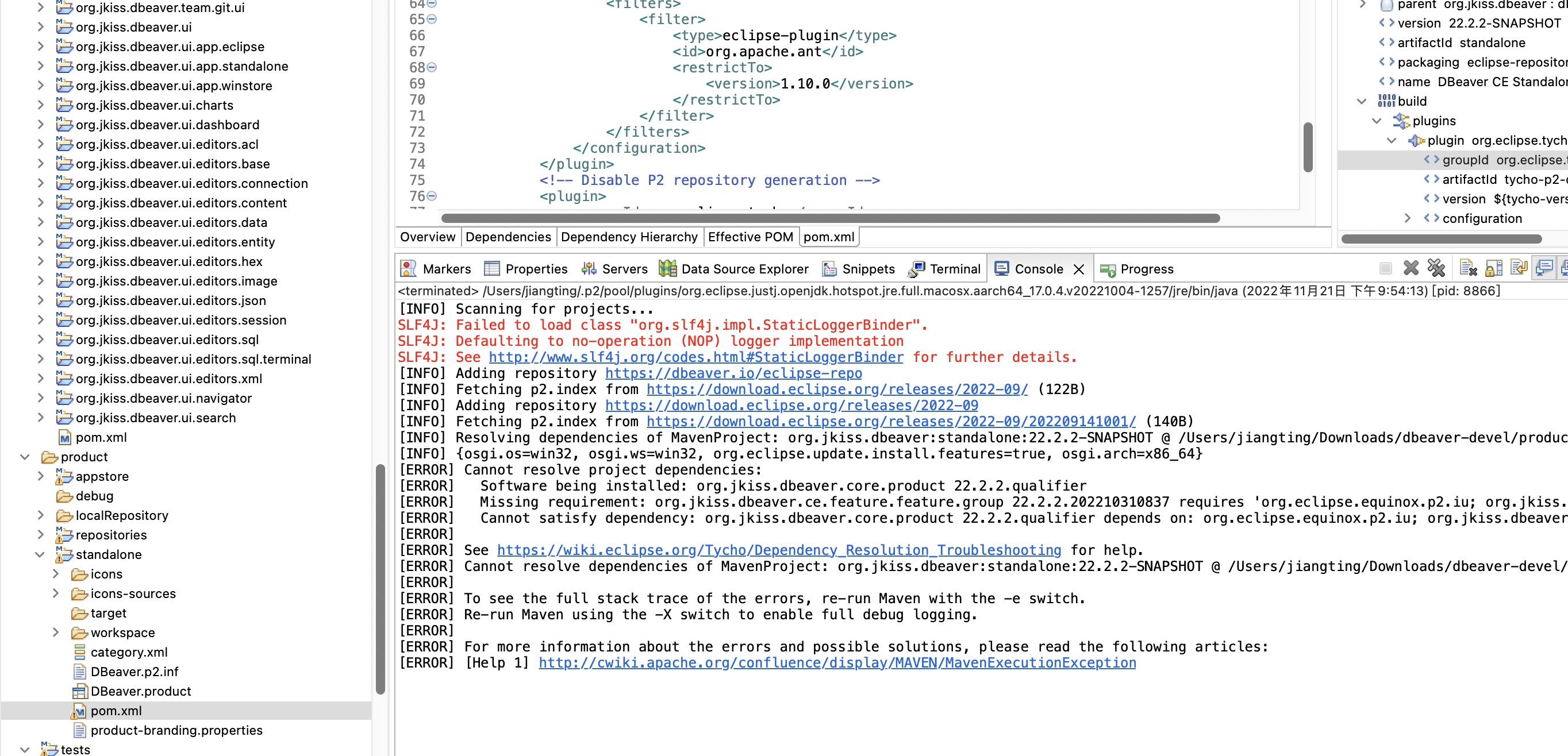Select DBeaver.product in the standalone folder
The image size is (1568, 756).
click(141, 691)
